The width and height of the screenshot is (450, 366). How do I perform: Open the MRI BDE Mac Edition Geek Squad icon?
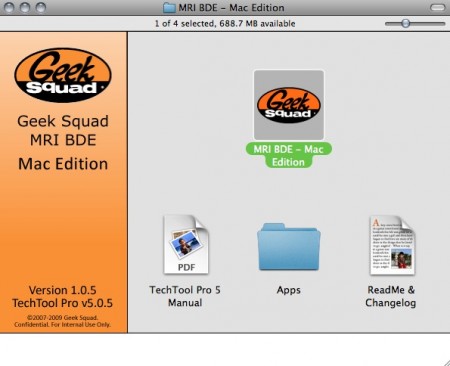[x=289, y=105]
